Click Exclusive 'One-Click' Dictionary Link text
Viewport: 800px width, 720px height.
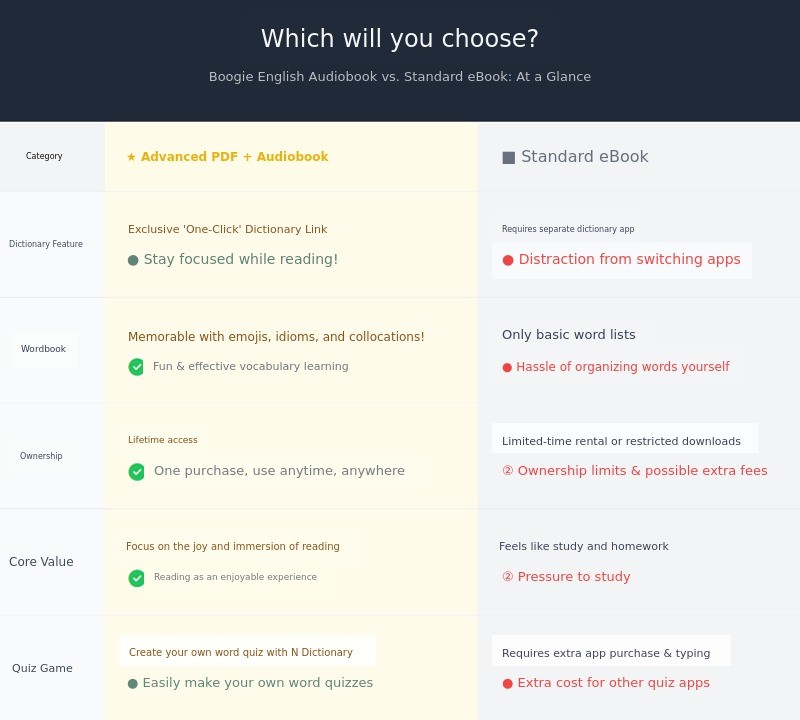[227, 230]
